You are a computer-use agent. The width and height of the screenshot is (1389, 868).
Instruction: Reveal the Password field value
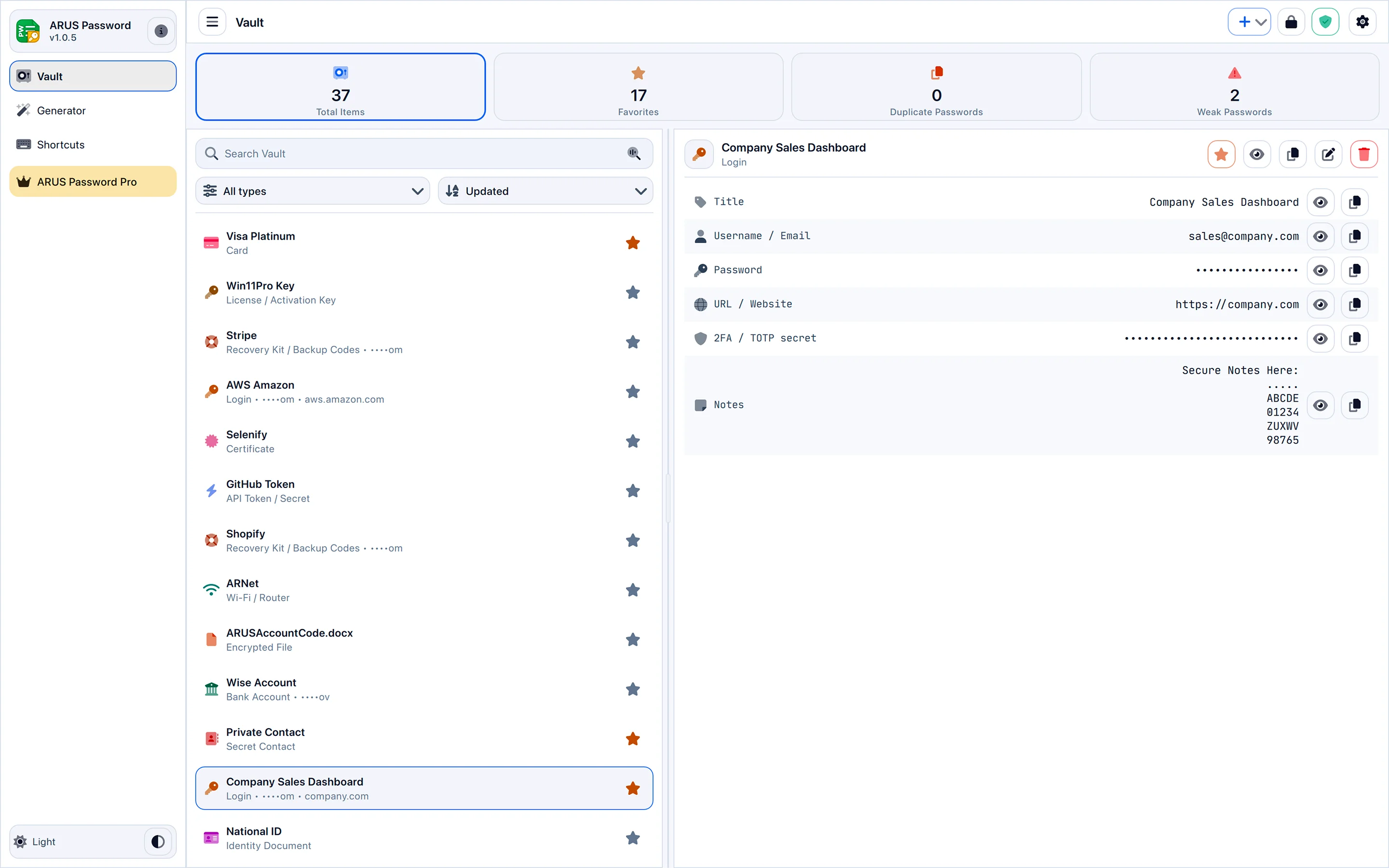click(1321, 270)
